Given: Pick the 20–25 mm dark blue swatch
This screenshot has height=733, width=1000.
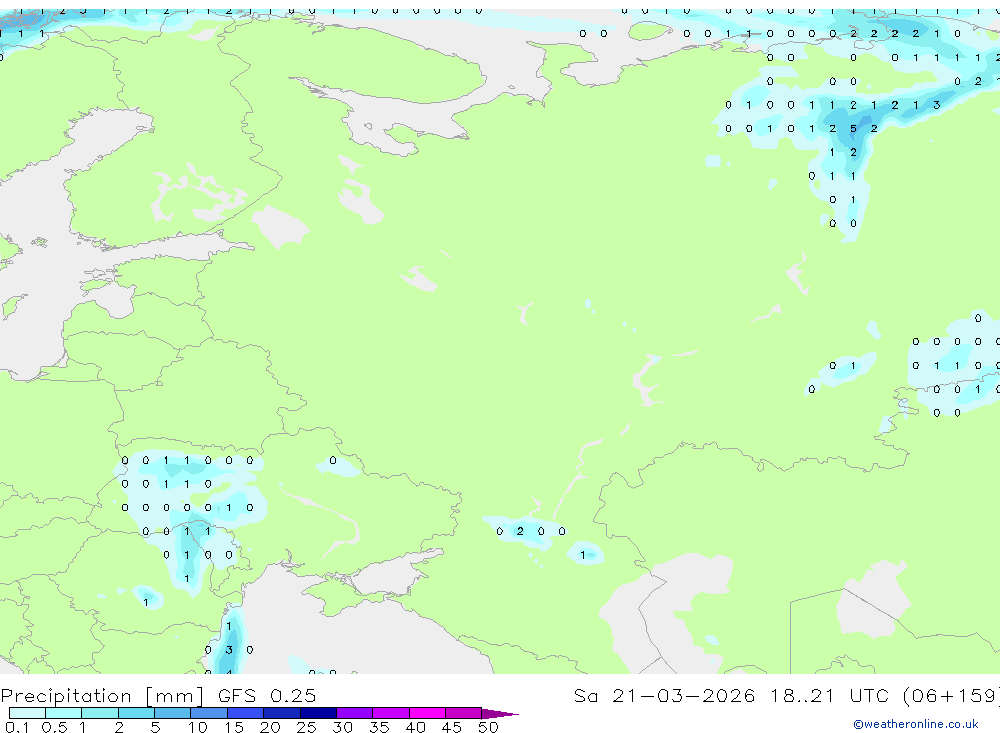Looking at the screenshot, I should pyautogui.click(x=282, y=713).
